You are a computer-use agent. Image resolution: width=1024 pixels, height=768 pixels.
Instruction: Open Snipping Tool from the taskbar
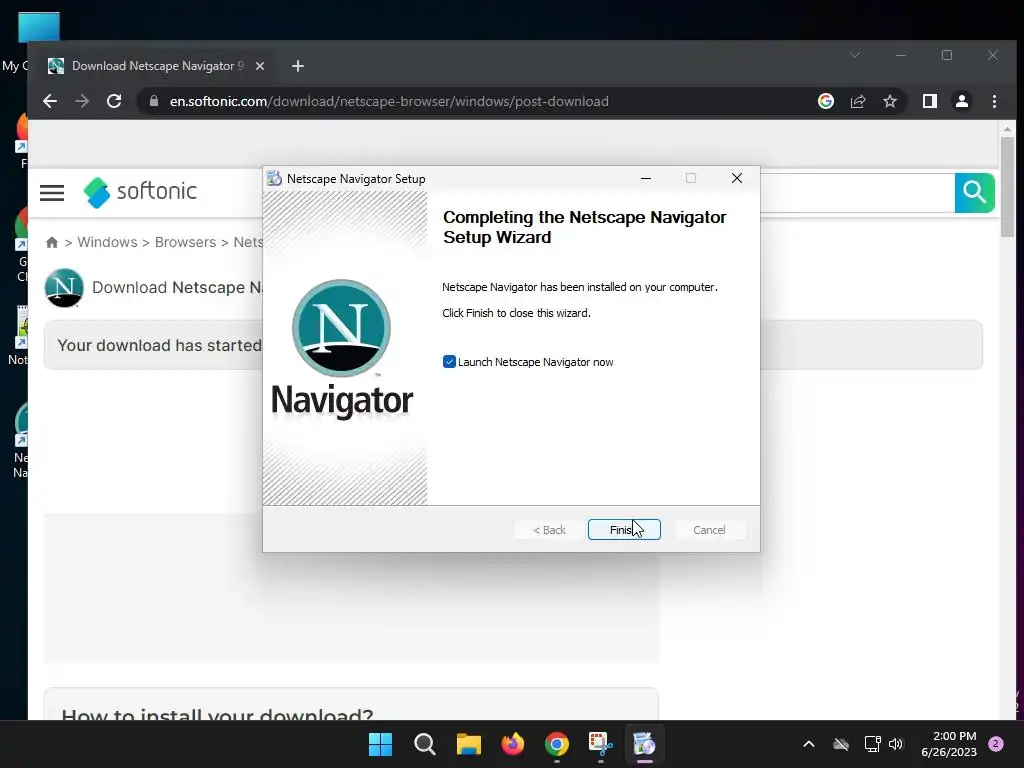(x=601, y=744)
